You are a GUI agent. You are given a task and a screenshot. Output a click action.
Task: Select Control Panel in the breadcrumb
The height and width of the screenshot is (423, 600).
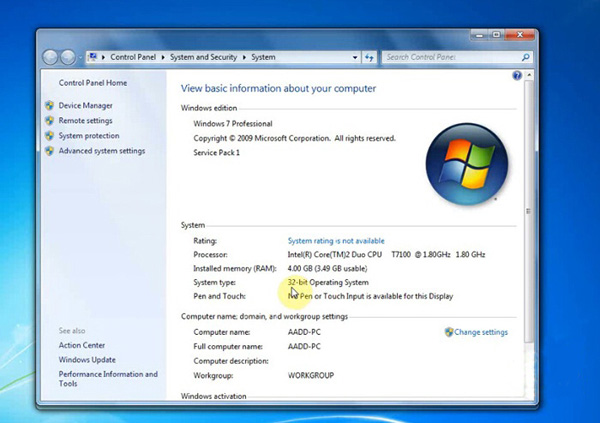point(133,57)
